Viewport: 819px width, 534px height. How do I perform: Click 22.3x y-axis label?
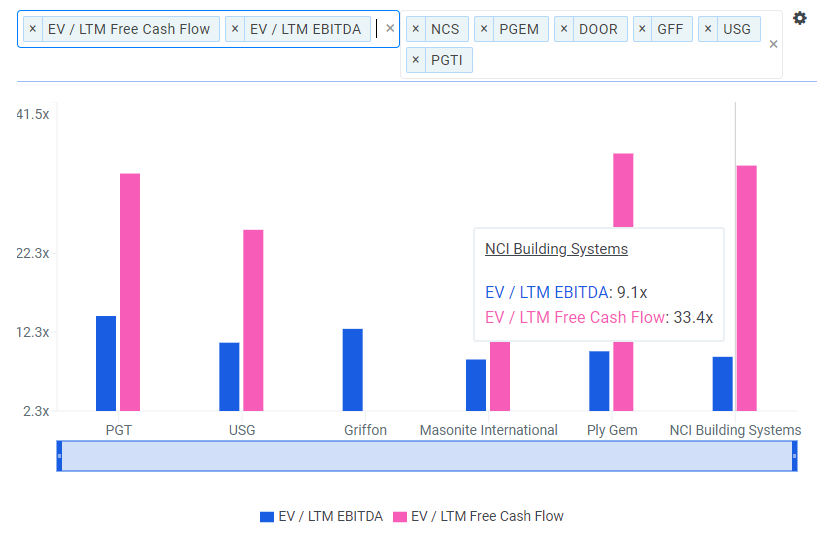coord(32,253)
